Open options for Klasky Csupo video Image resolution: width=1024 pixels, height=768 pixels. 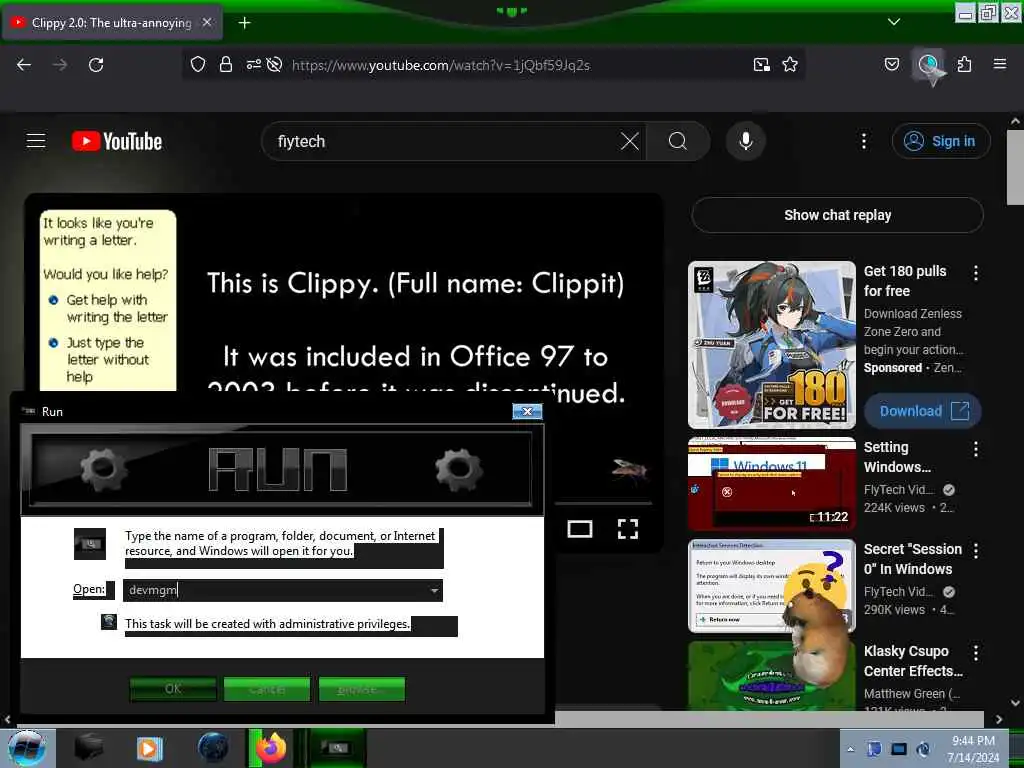976,652
